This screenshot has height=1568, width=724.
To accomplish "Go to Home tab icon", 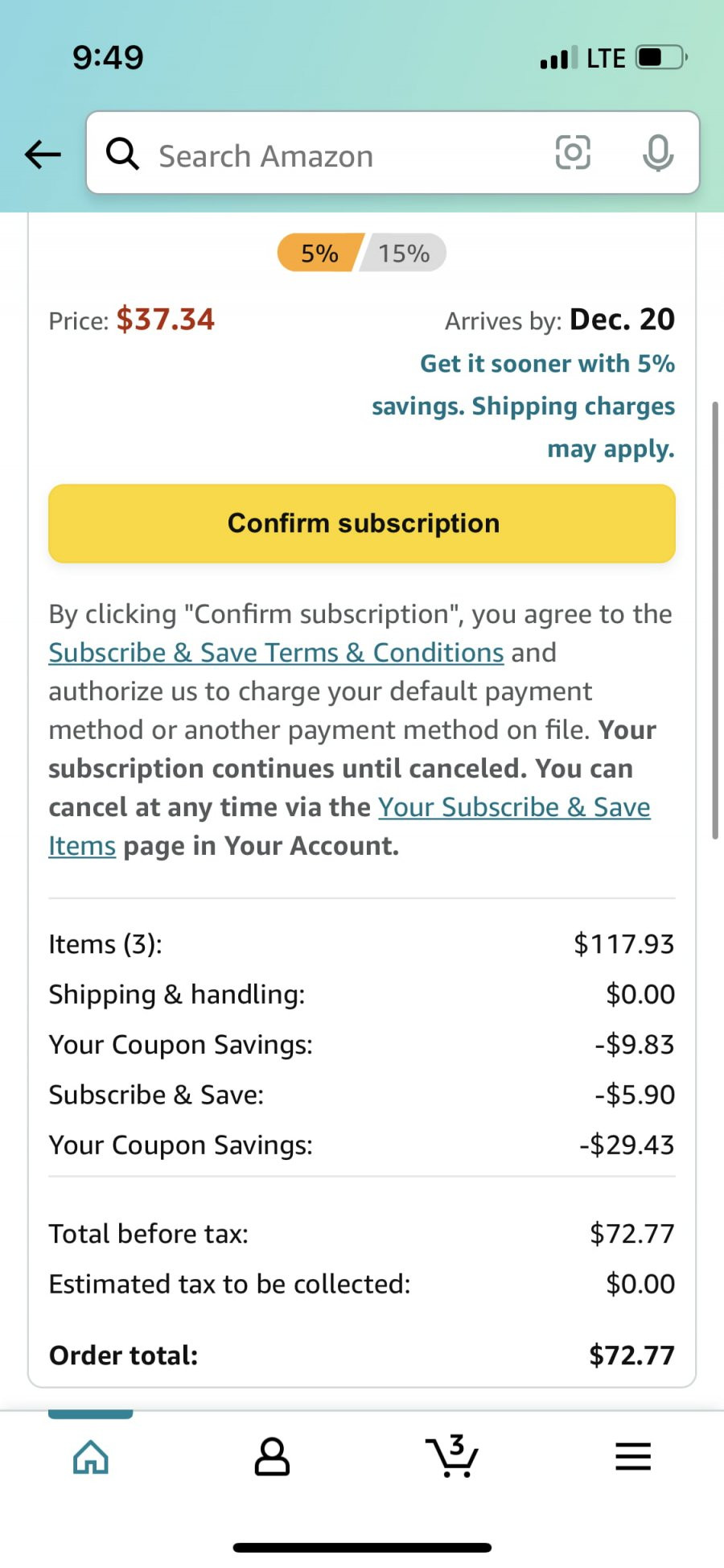I will tap(91, 1456).
